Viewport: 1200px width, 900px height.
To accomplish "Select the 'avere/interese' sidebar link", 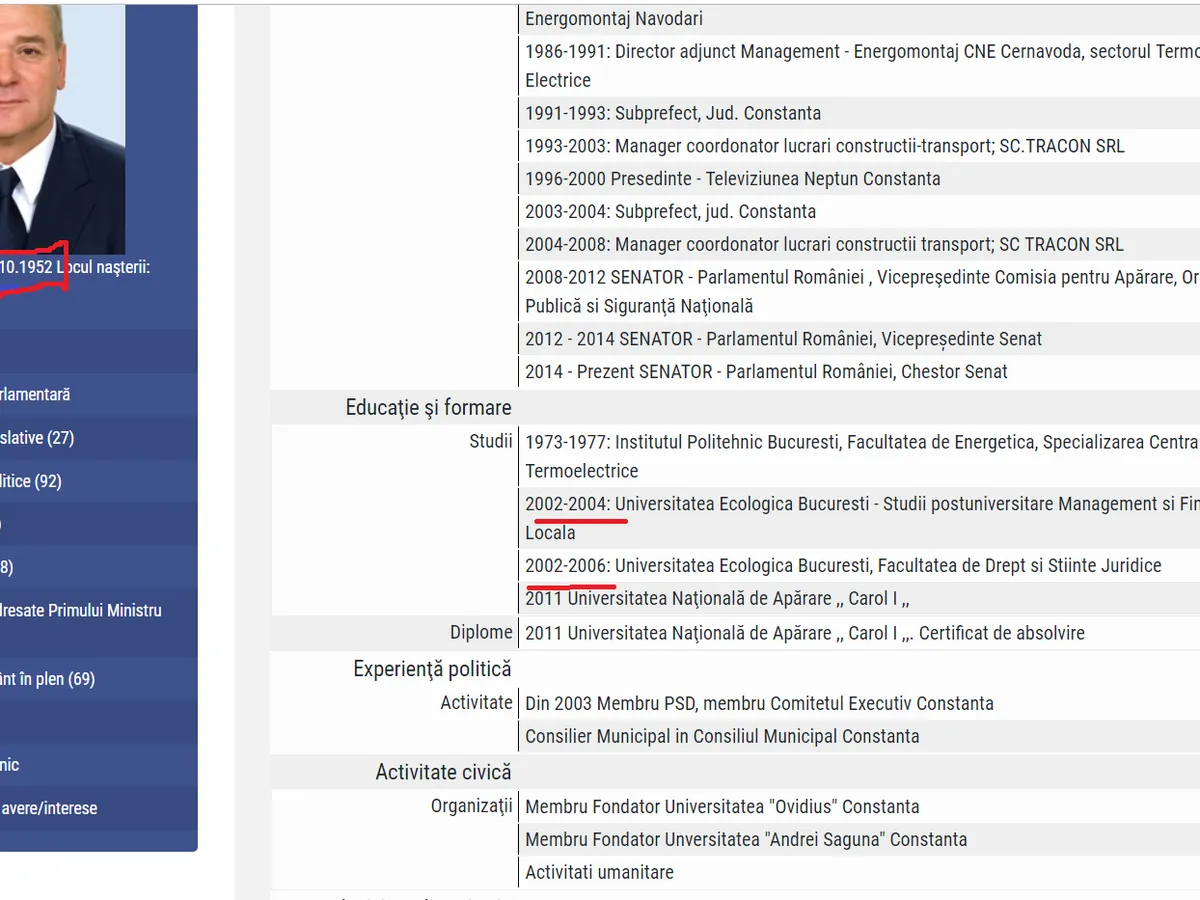I will click(x=49, y=808).
